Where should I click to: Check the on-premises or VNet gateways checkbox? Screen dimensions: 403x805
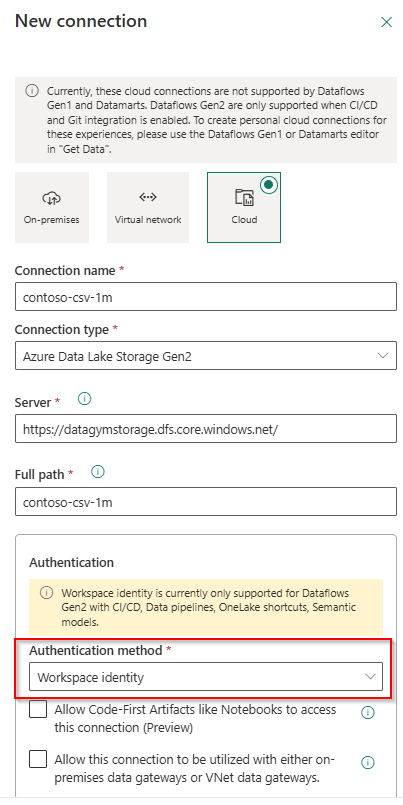click(x=38, y=759)
